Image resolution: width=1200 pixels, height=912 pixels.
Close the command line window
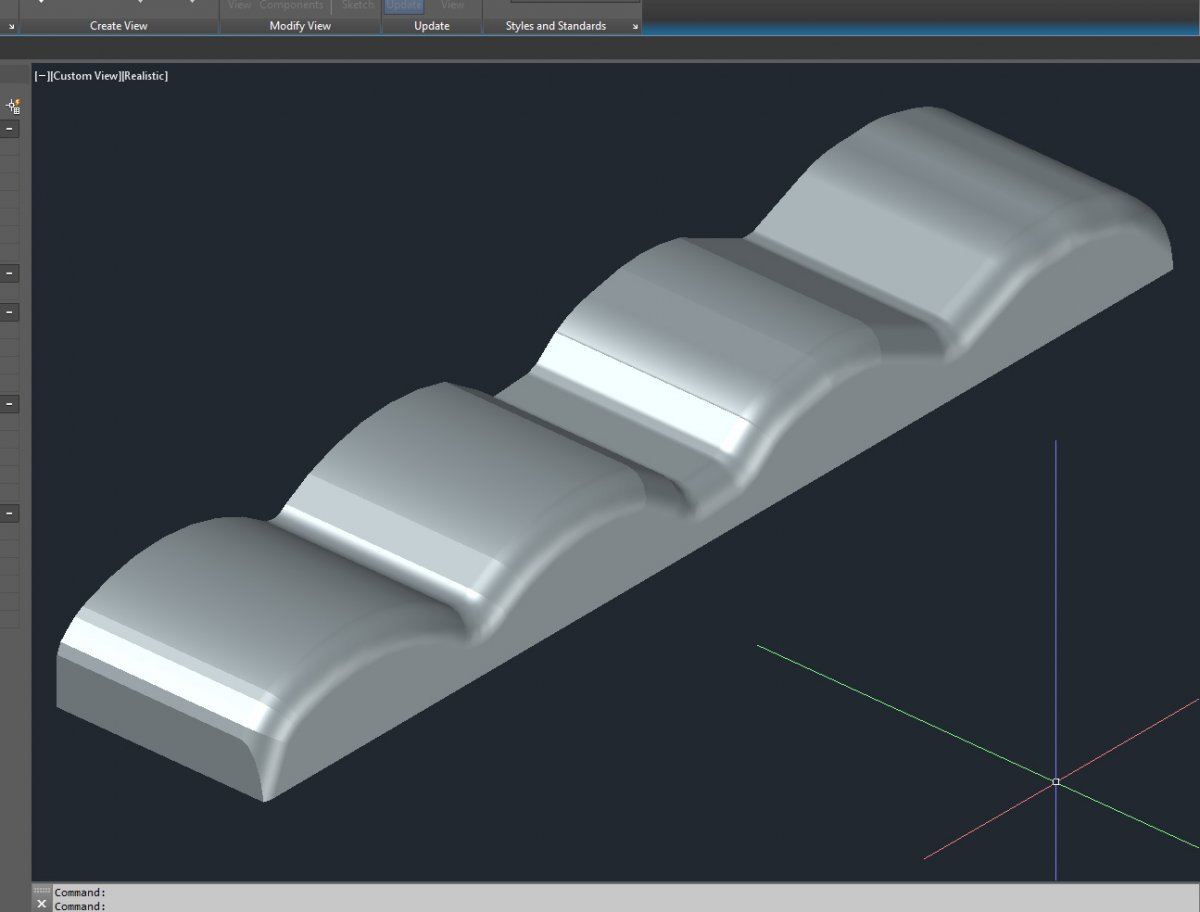(x=41, y=904)
